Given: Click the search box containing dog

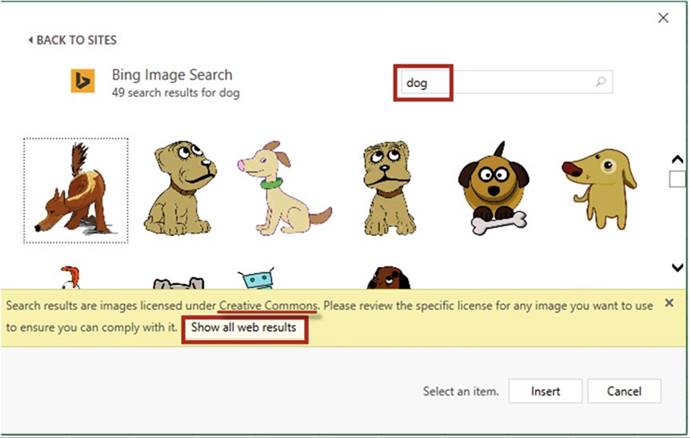Looking at the screenshot, I should [500, 82].
